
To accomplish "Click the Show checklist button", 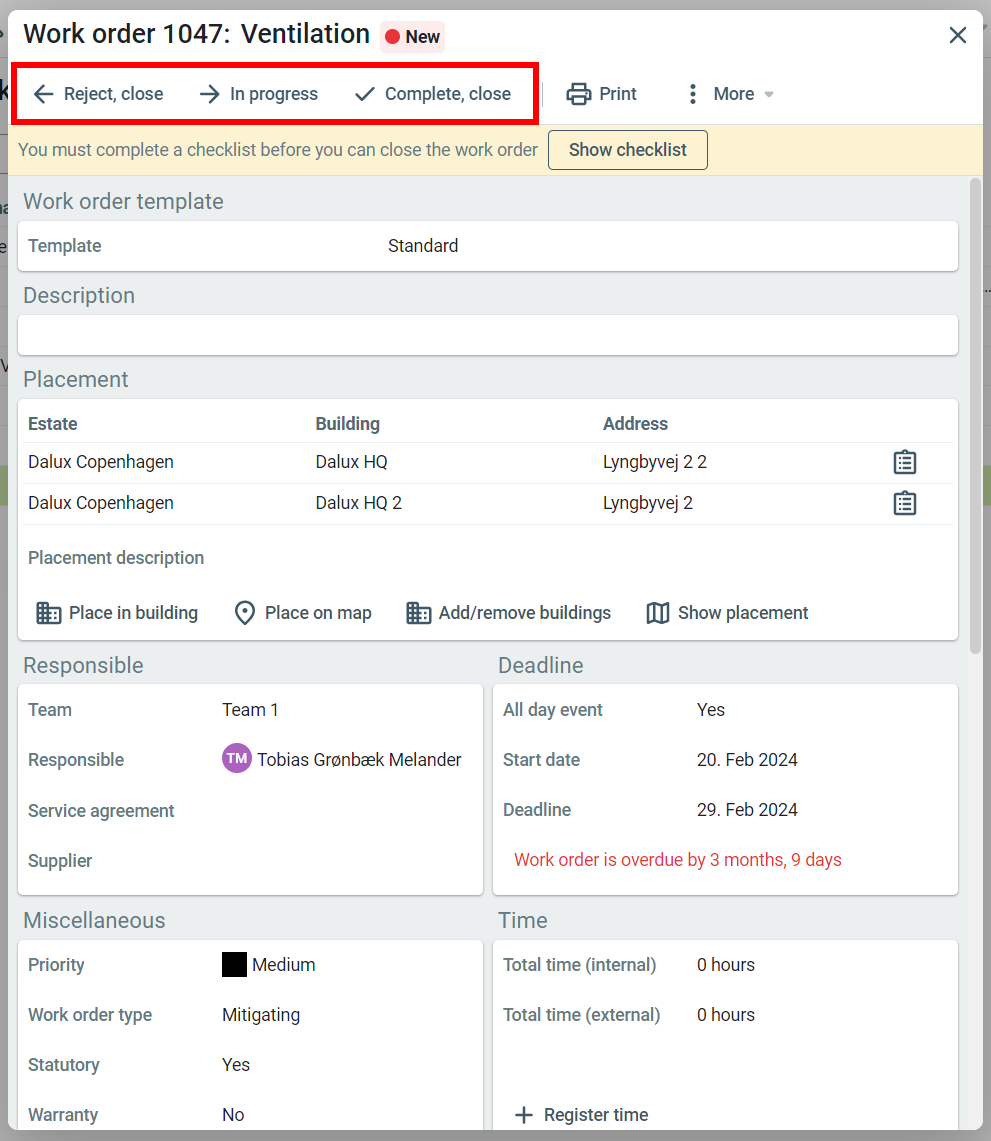I will pyautogui.click(x=627, y=150).
